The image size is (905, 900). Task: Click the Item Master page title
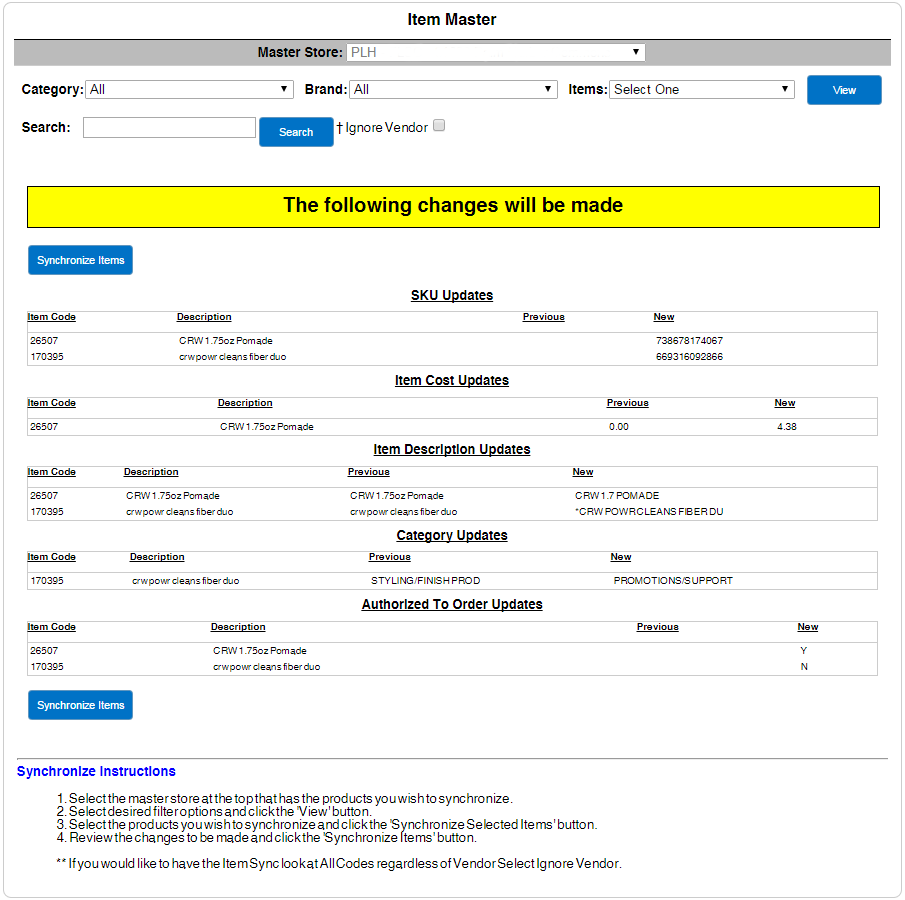tap(452, 20)
